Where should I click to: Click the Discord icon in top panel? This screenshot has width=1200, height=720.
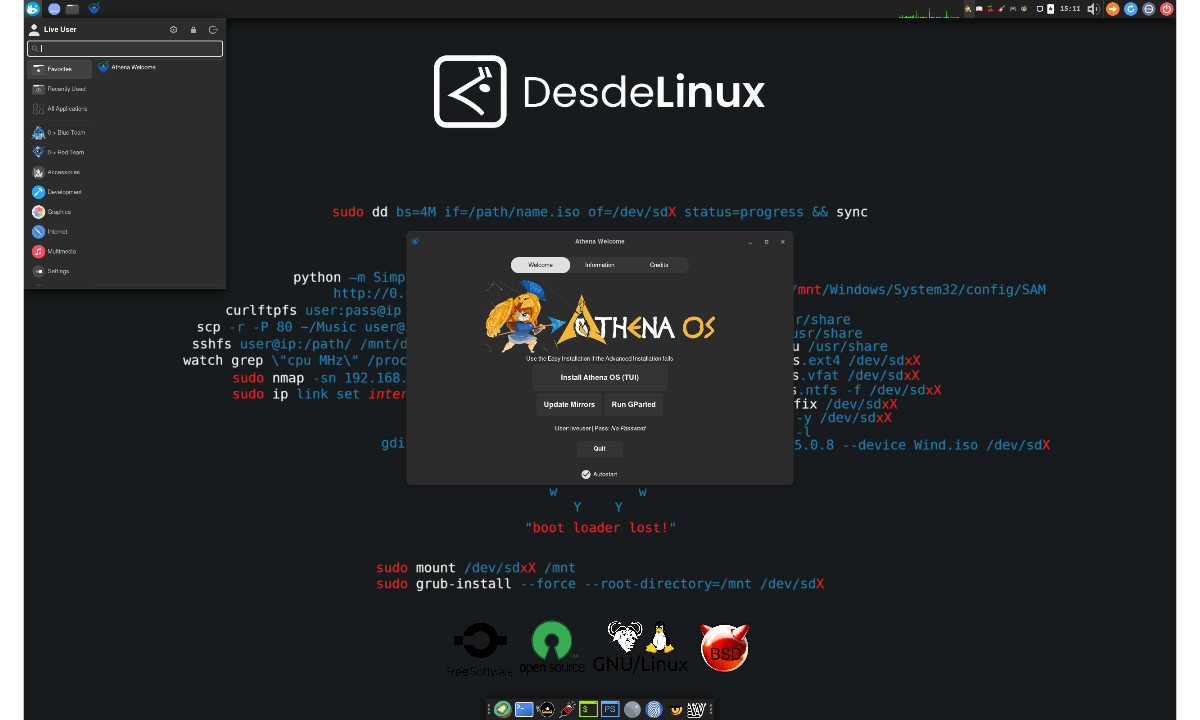pyautogui.click(x=54, y=8)
